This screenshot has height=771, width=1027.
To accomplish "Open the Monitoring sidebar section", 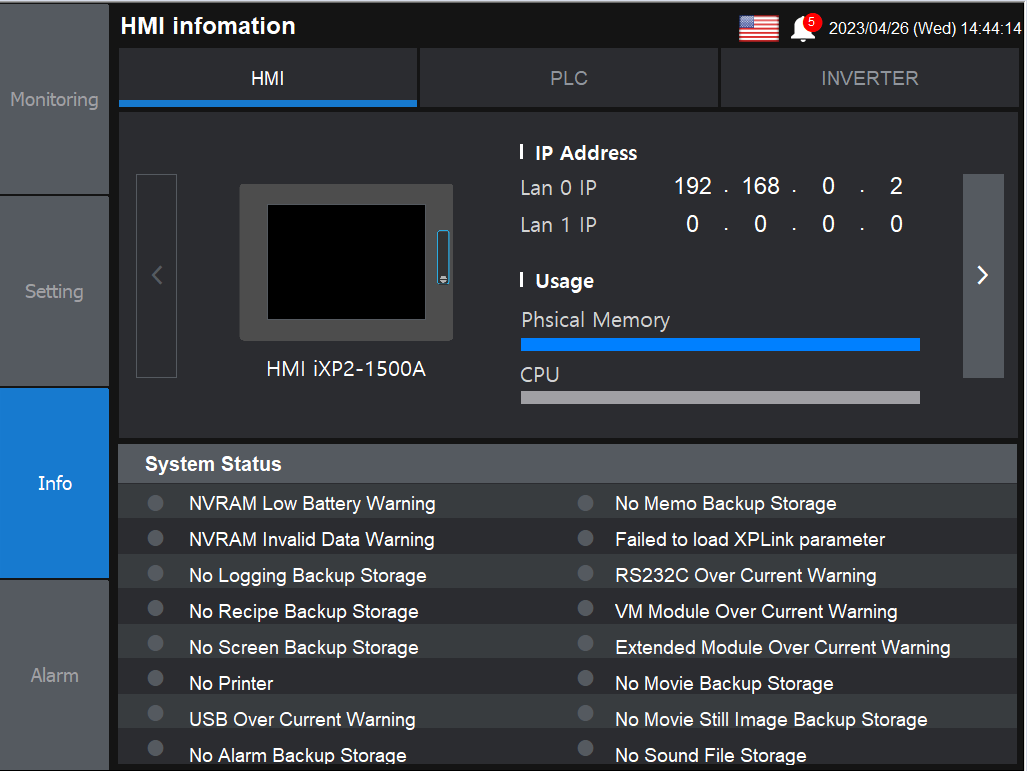I will coord(54,100).
